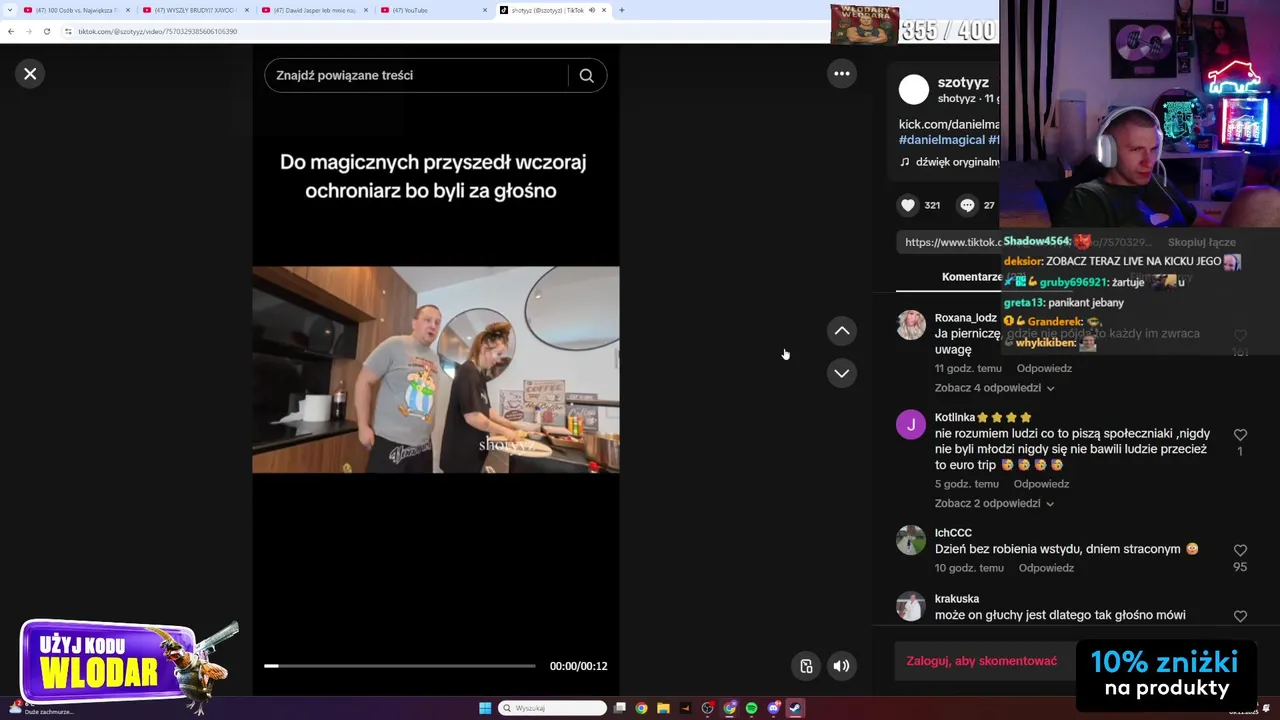Like IchCCC's comment with heart icon
The image size is (1280, 720).
[1240, 551]
